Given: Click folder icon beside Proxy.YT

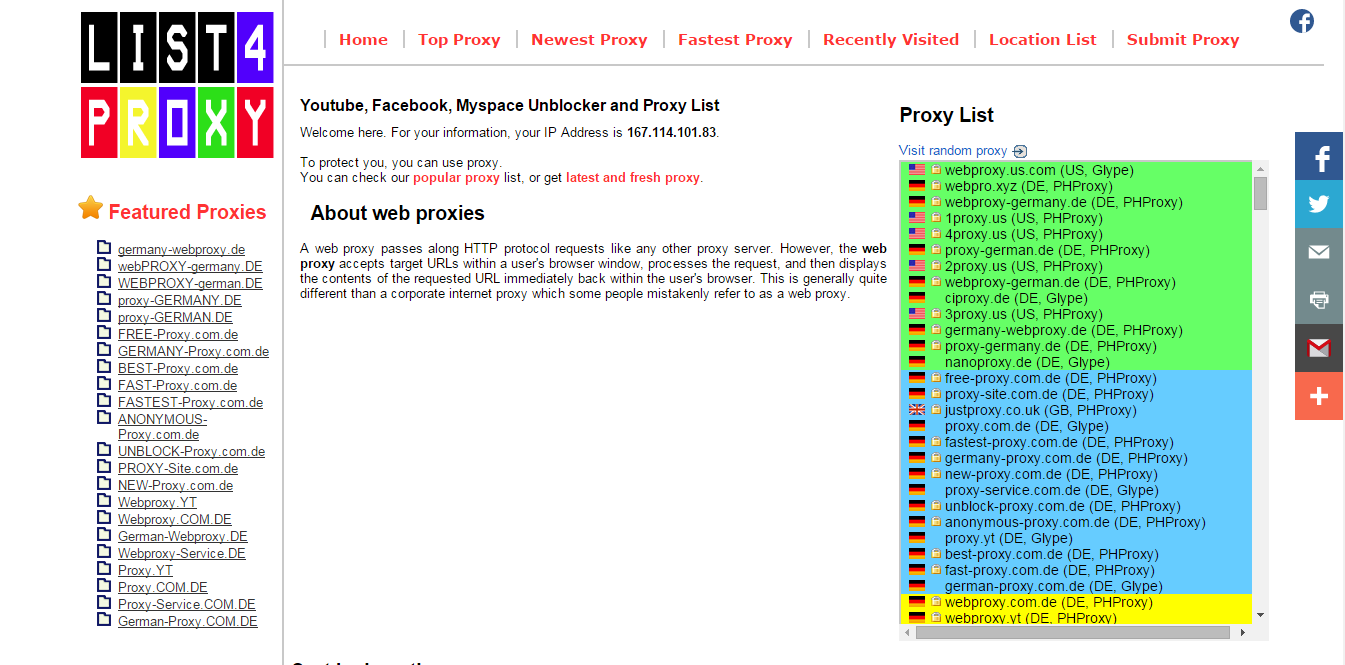Looking at the screenshot, I should point(104,569).
